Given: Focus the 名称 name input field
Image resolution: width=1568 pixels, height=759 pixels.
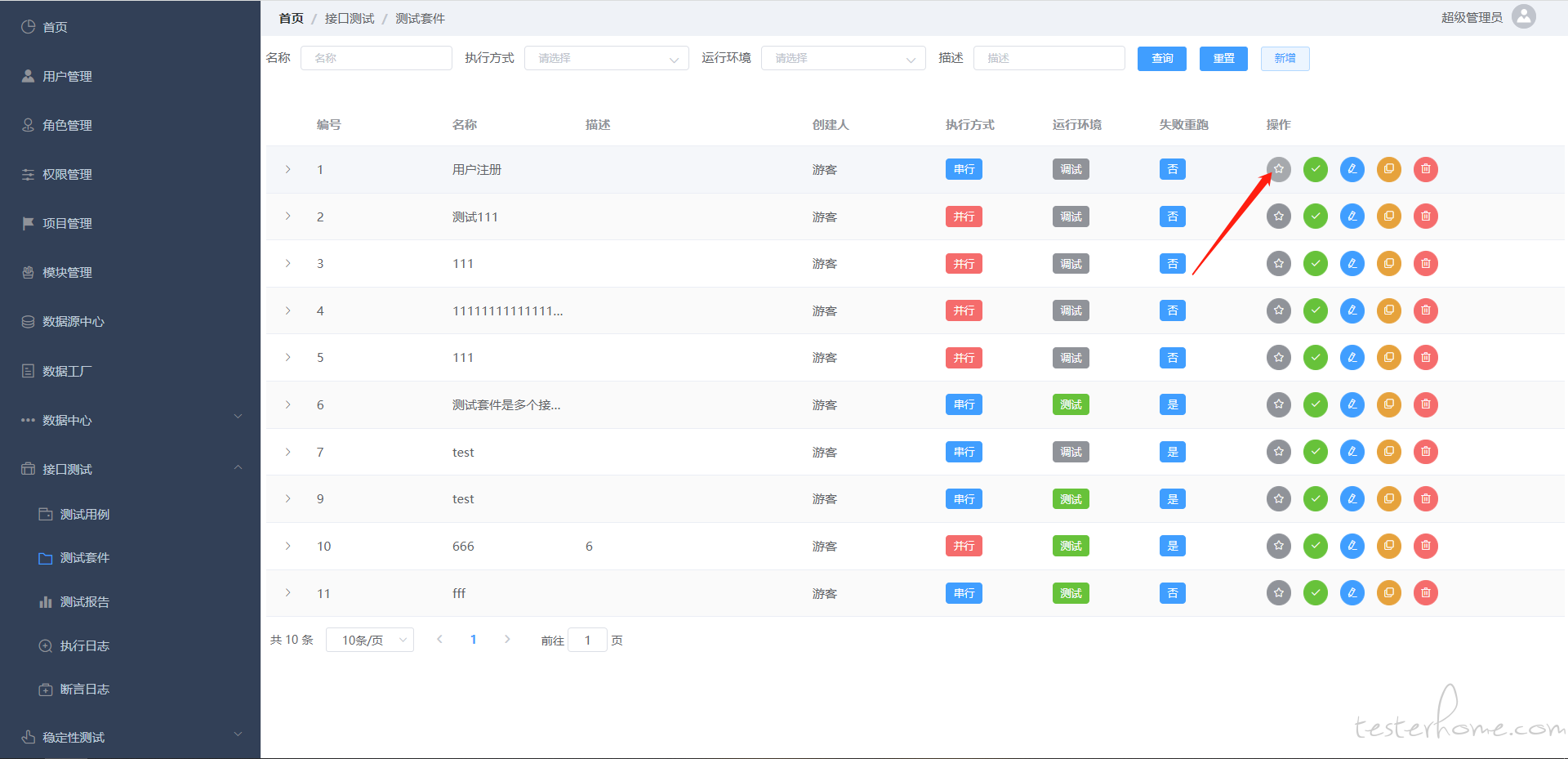Looking at the screenshot, I should [376, 58].
